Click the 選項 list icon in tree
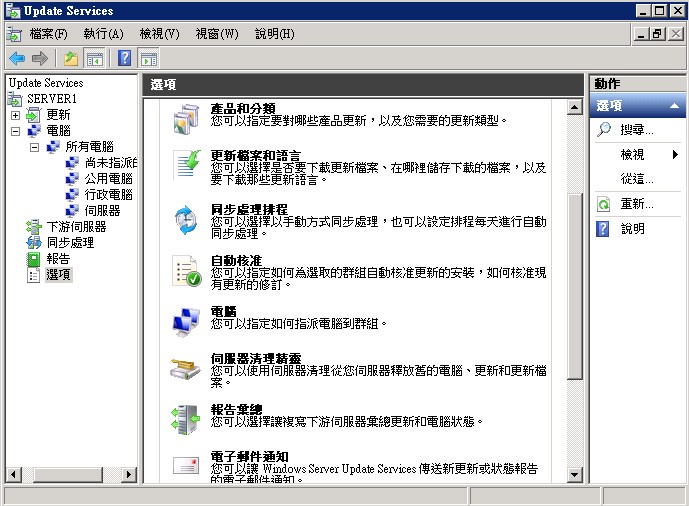The height and width of the screenshot is (506, 689). pyautogui.click(x=33, y=275)
